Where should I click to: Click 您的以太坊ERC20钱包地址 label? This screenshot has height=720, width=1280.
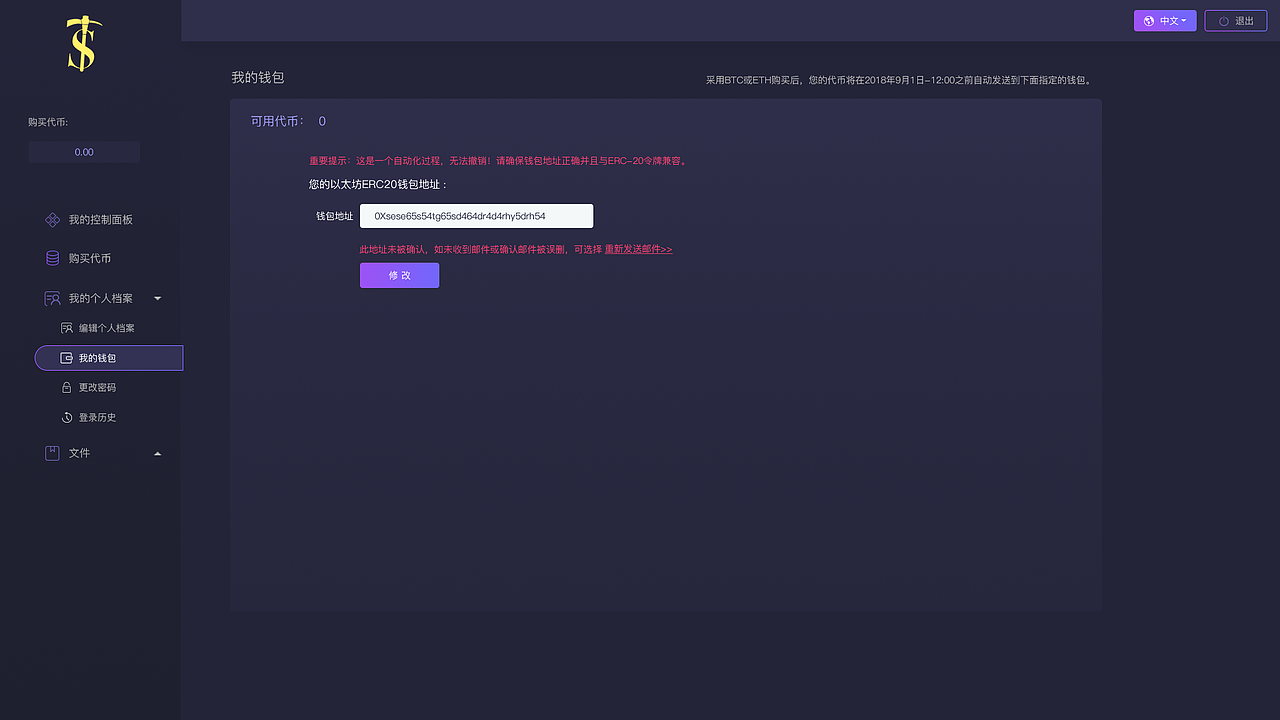point(378,185)
